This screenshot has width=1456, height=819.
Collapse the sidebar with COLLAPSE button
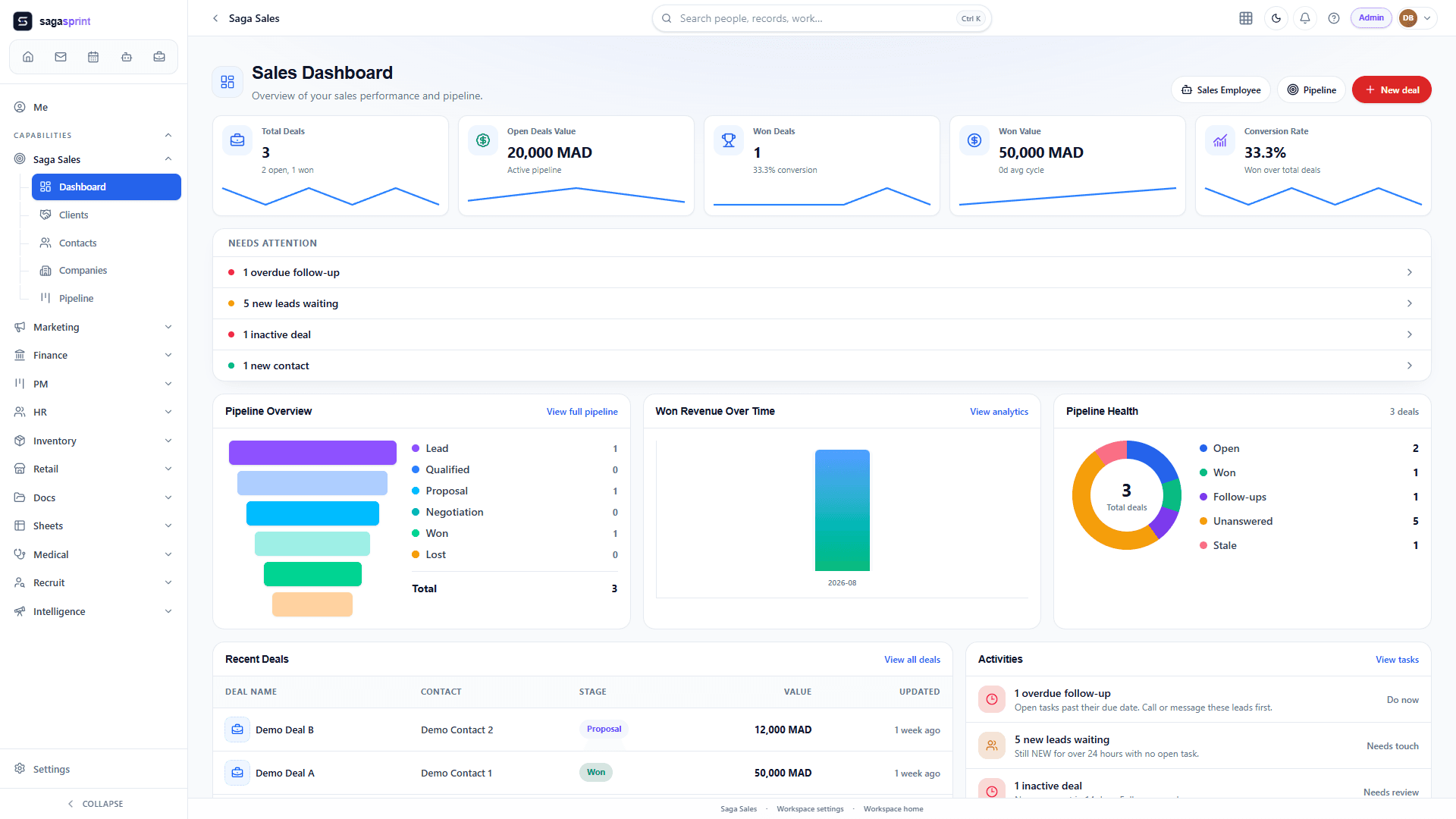point(94,804)
